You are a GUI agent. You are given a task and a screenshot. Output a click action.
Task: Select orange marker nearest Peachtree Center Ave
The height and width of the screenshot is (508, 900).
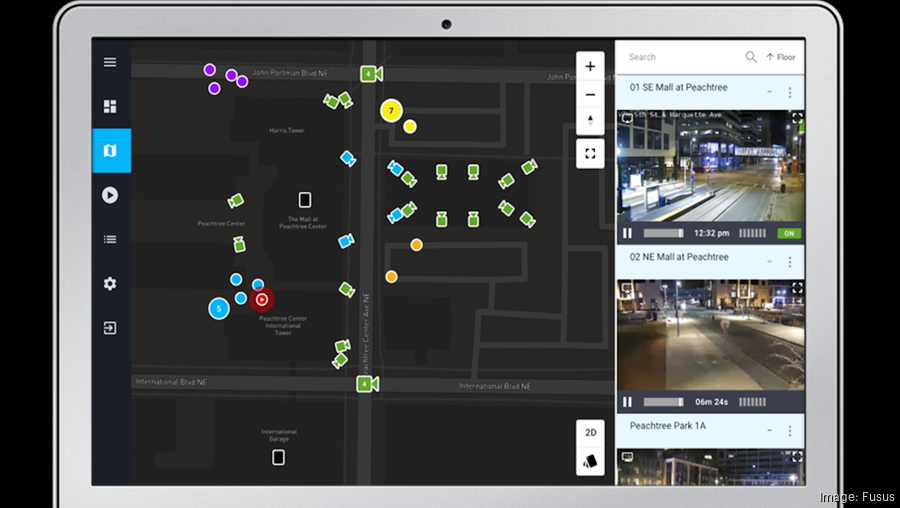tap(391, 277)
